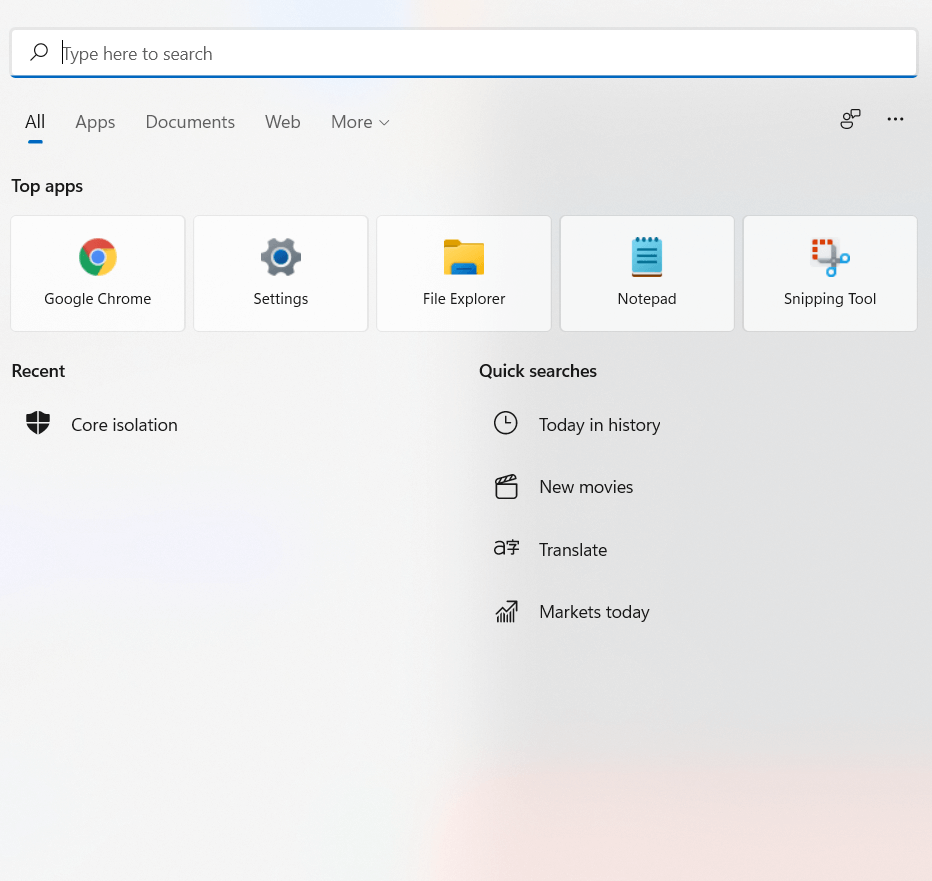Screen dimensions: 932x881
Task: Launch Notepad from Top apps
Action: [x=646, y=273]
